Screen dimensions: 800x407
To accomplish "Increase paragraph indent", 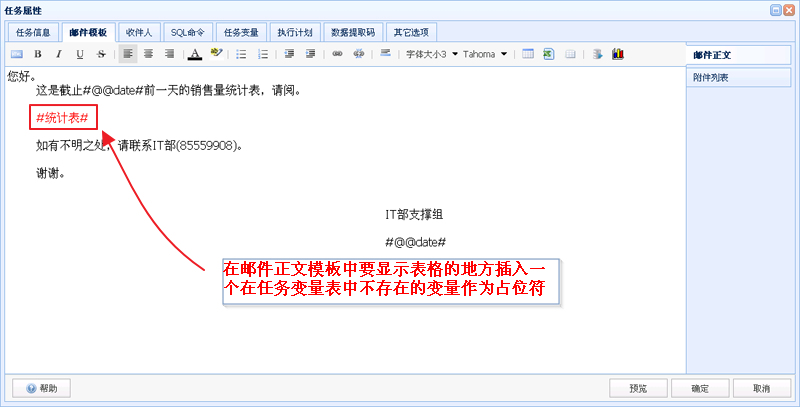I will tap(310, 54).
